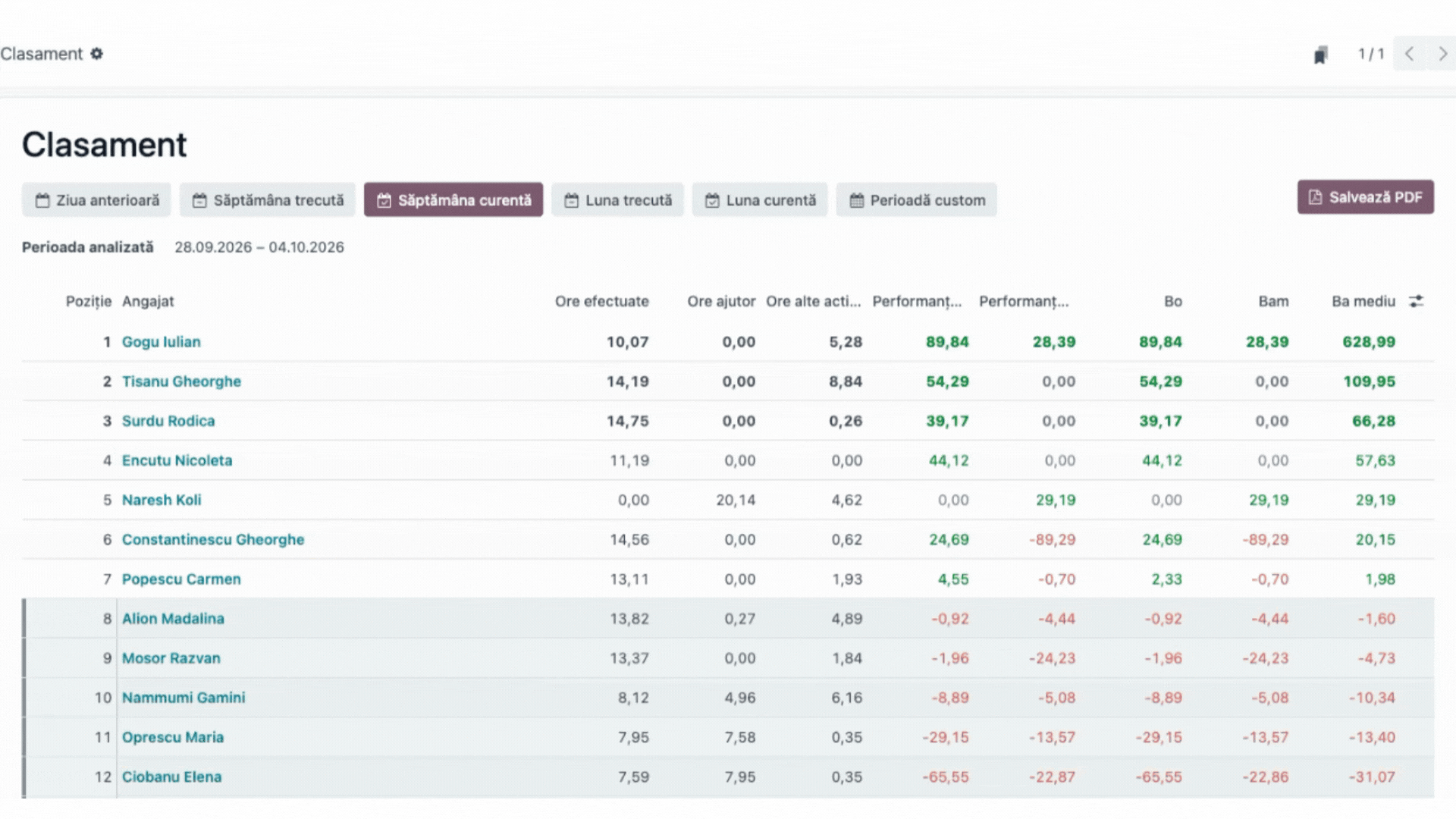
Task: Click the Angajat column header
Action: point(148,301)
